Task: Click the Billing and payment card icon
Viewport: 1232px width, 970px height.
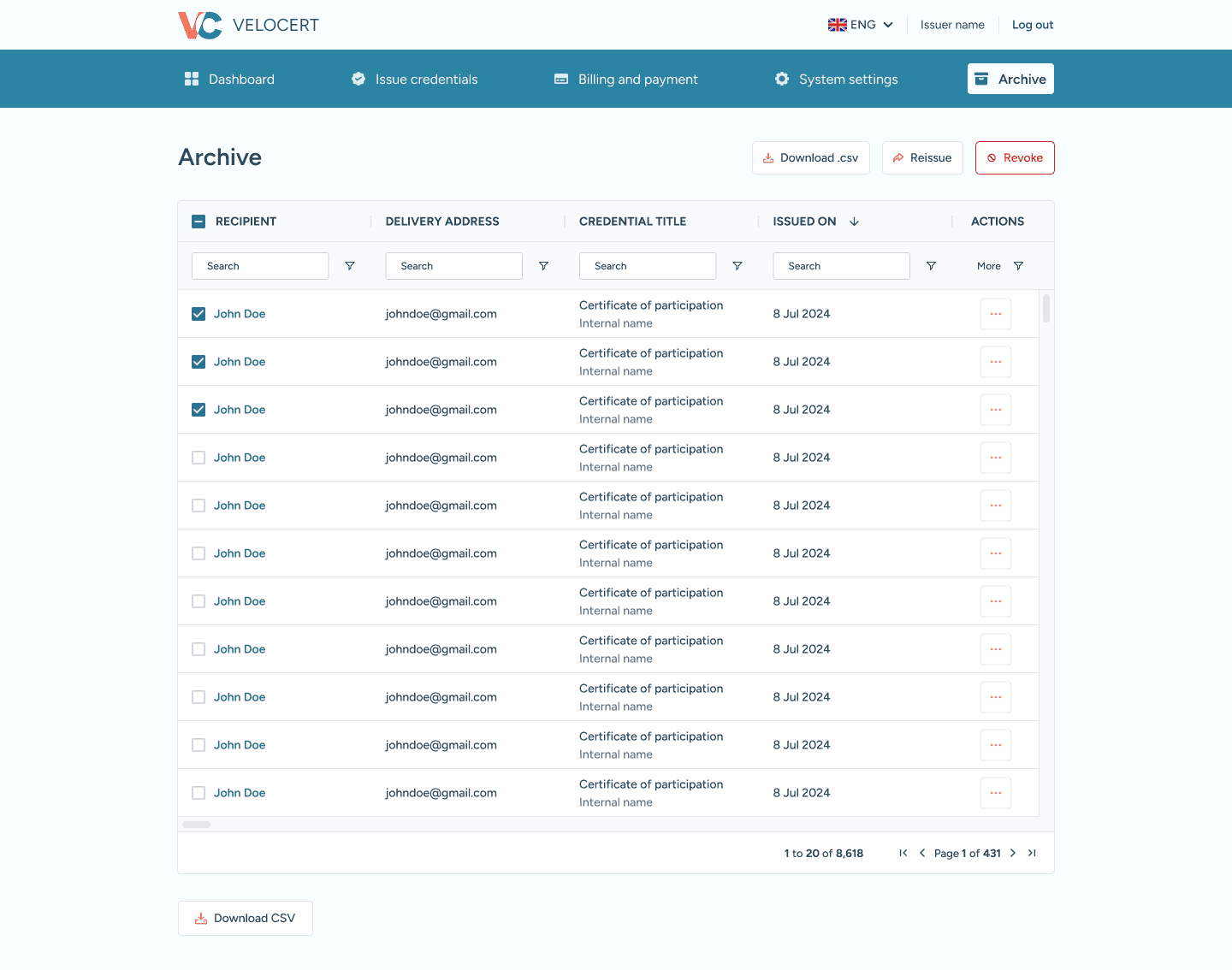Action: pyautogui.click(x=562, y=79)
